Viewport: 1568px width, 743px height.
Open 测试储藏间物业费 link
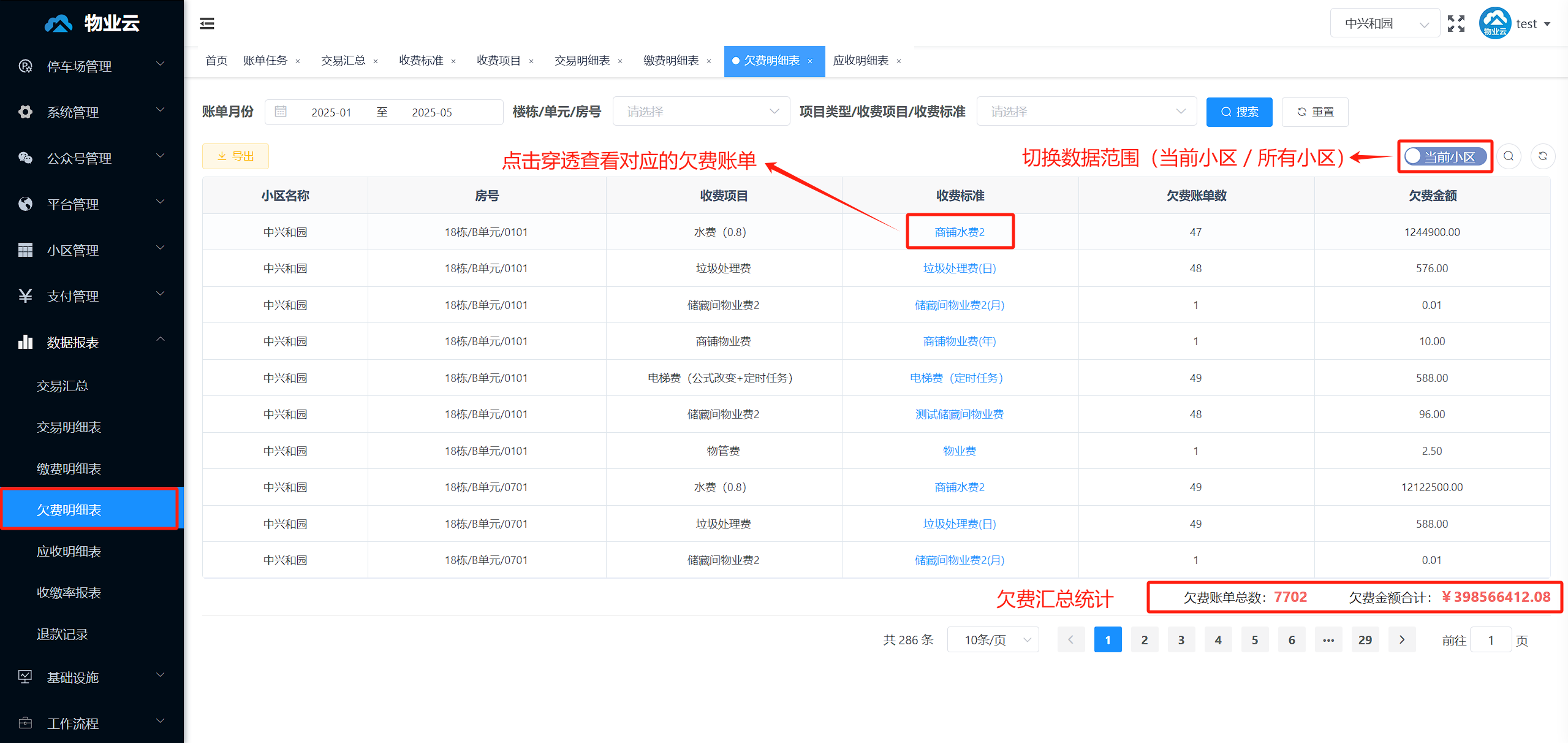960,414
